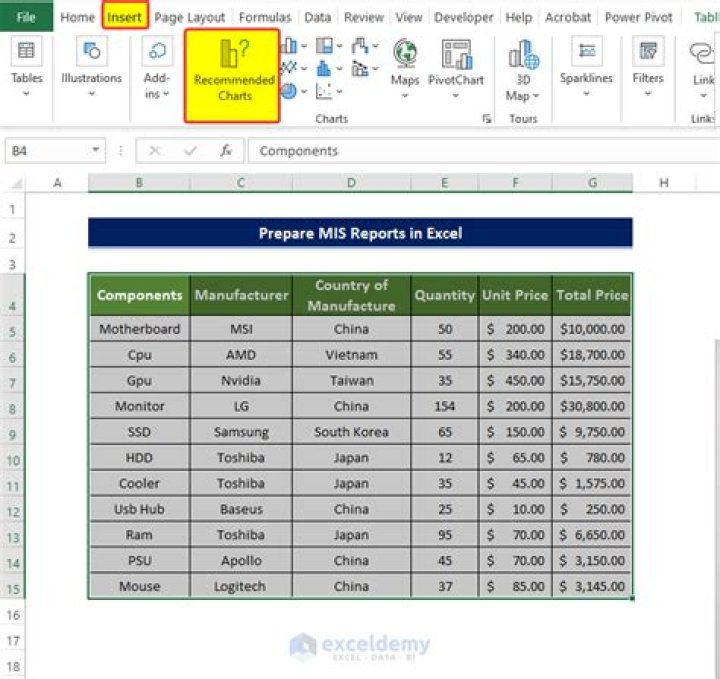Select row 16 header
This screenshot has height=679, width=720.
(13, 615)
